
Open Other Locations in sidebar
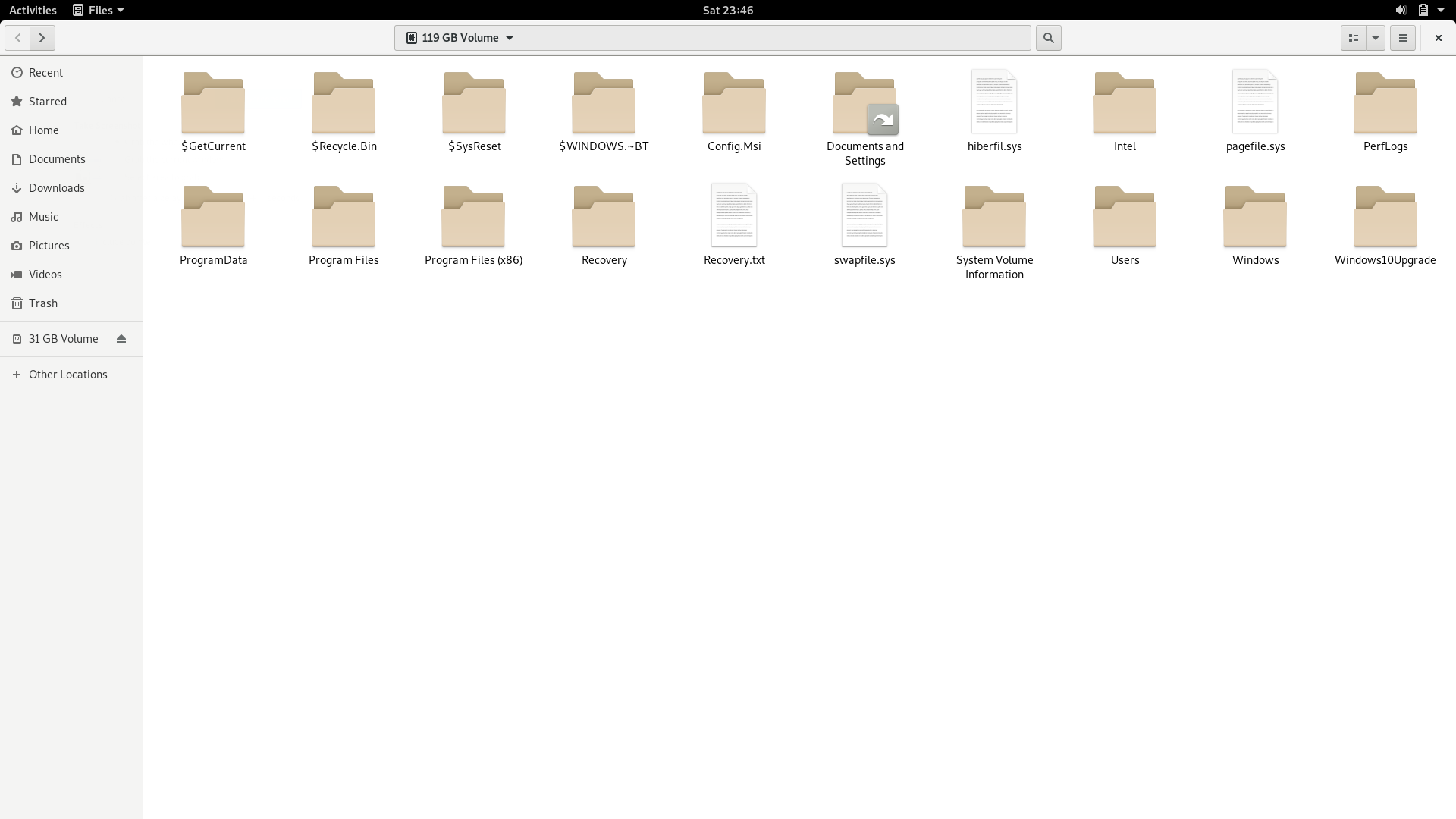[67, 375]
